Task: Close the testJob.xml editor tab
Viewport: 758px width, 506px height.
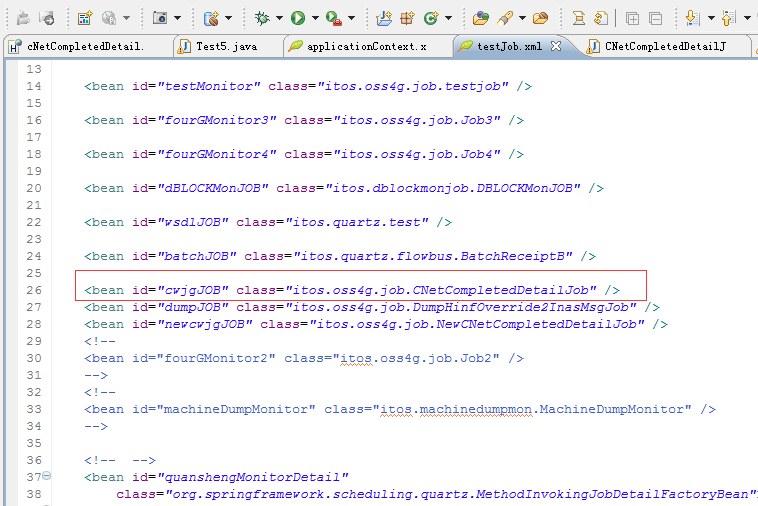Action: coord(556,46)
